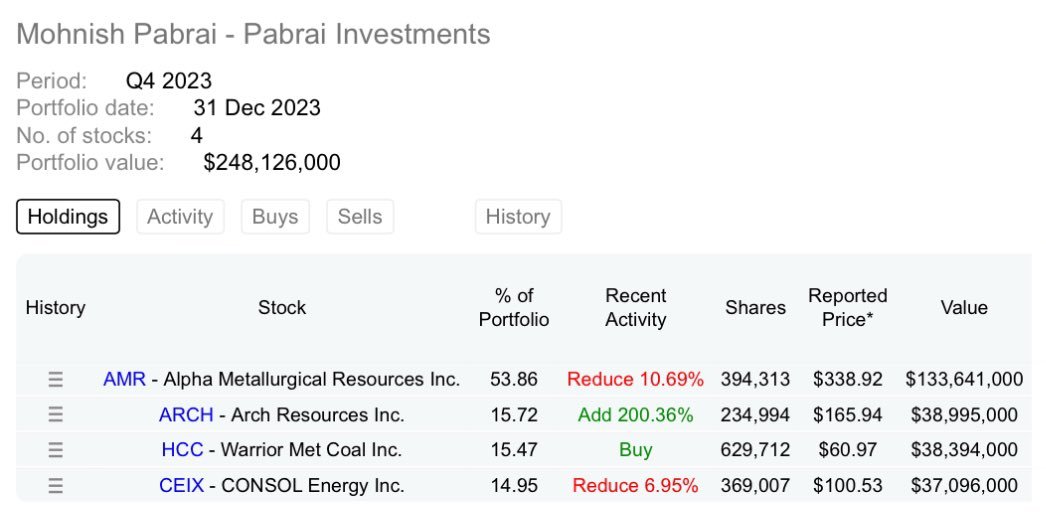The image size is (1046, 516).
Task: Click the $60.97 reported price
Action: [x=848, y=450]
